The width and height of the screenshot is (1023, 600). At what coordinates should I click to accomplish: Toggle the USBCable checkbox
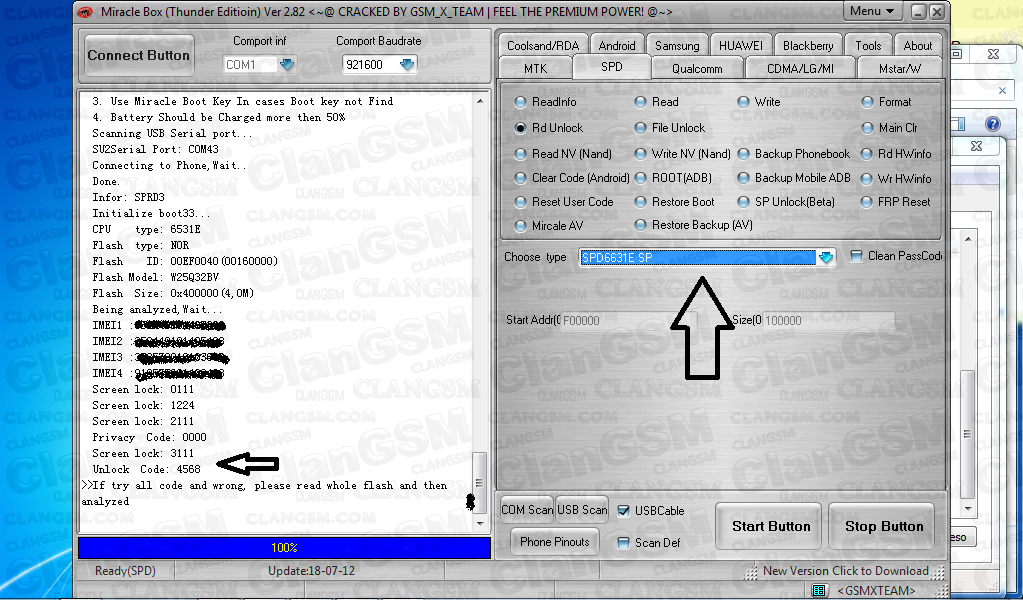[x=624, y=511]
